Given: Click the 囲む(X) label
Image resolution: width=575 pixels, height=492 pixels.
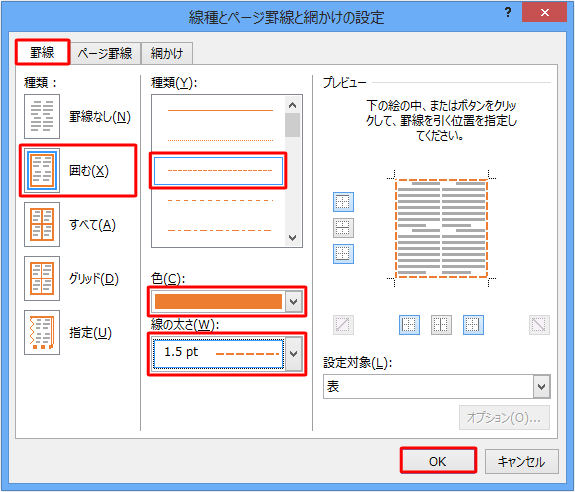Looking at the screenshot, I should click(89, 171).
